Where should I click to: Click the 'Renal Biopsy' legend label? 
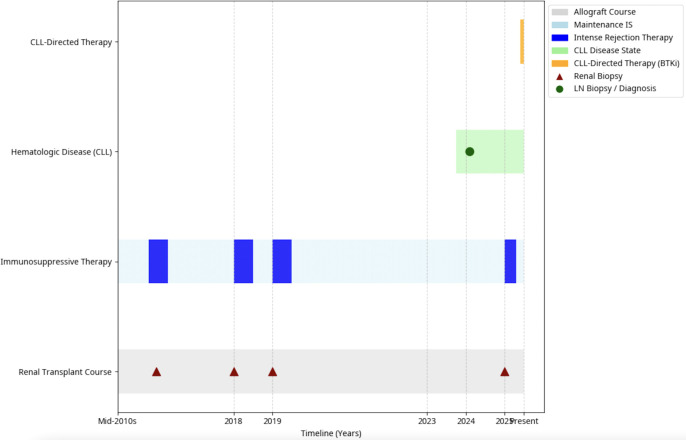(598, 76)
